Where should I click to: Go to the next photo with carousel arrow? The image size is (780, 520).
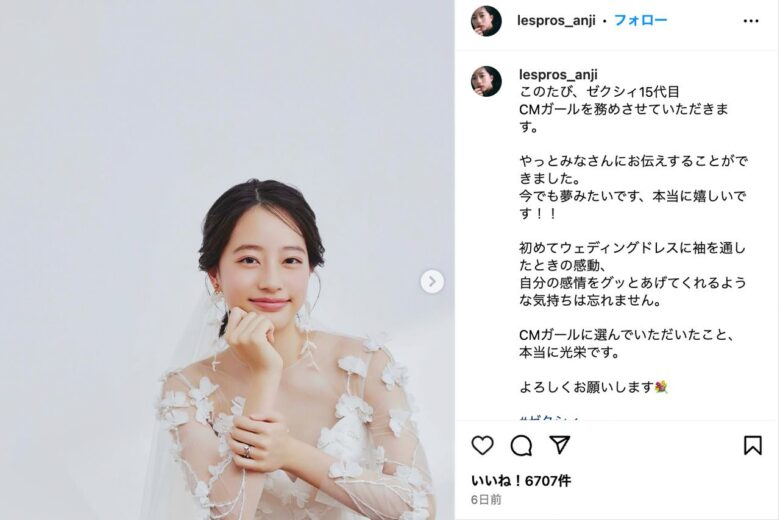(x=432, y=282)
